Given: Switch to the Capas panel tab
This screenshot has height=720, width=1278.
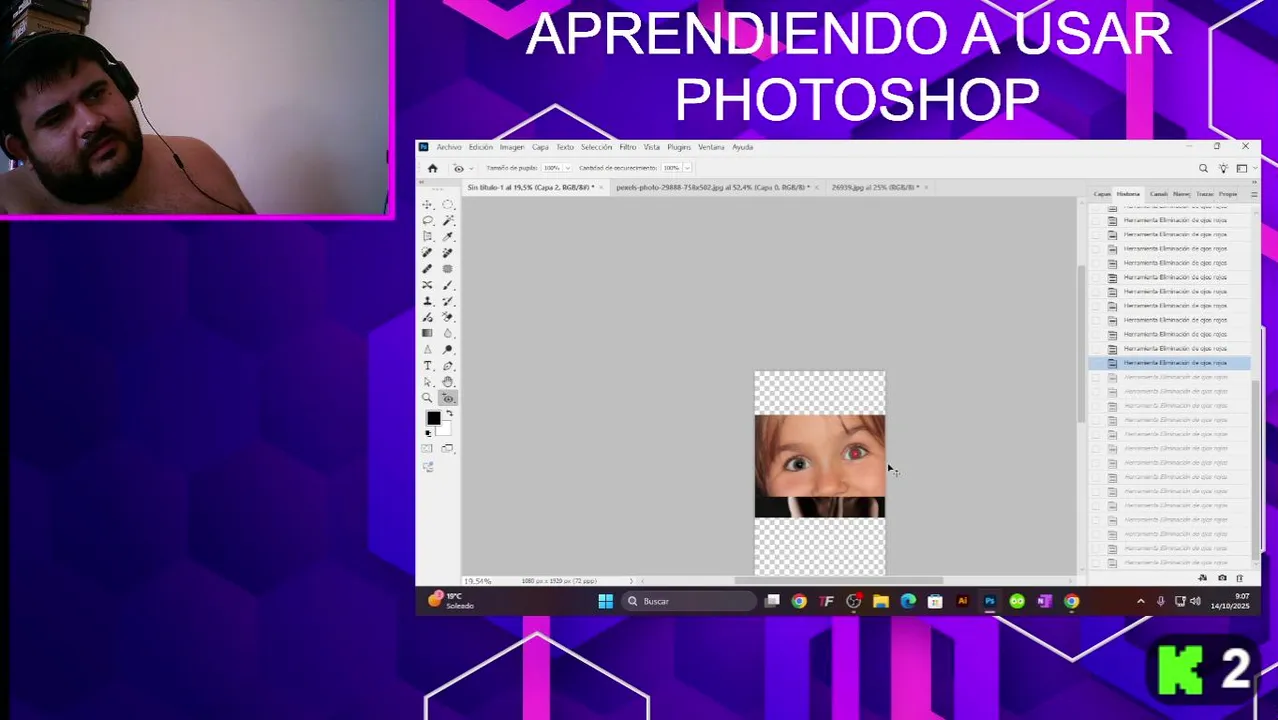Looking at the screenshot, I should pos(1102,194).
